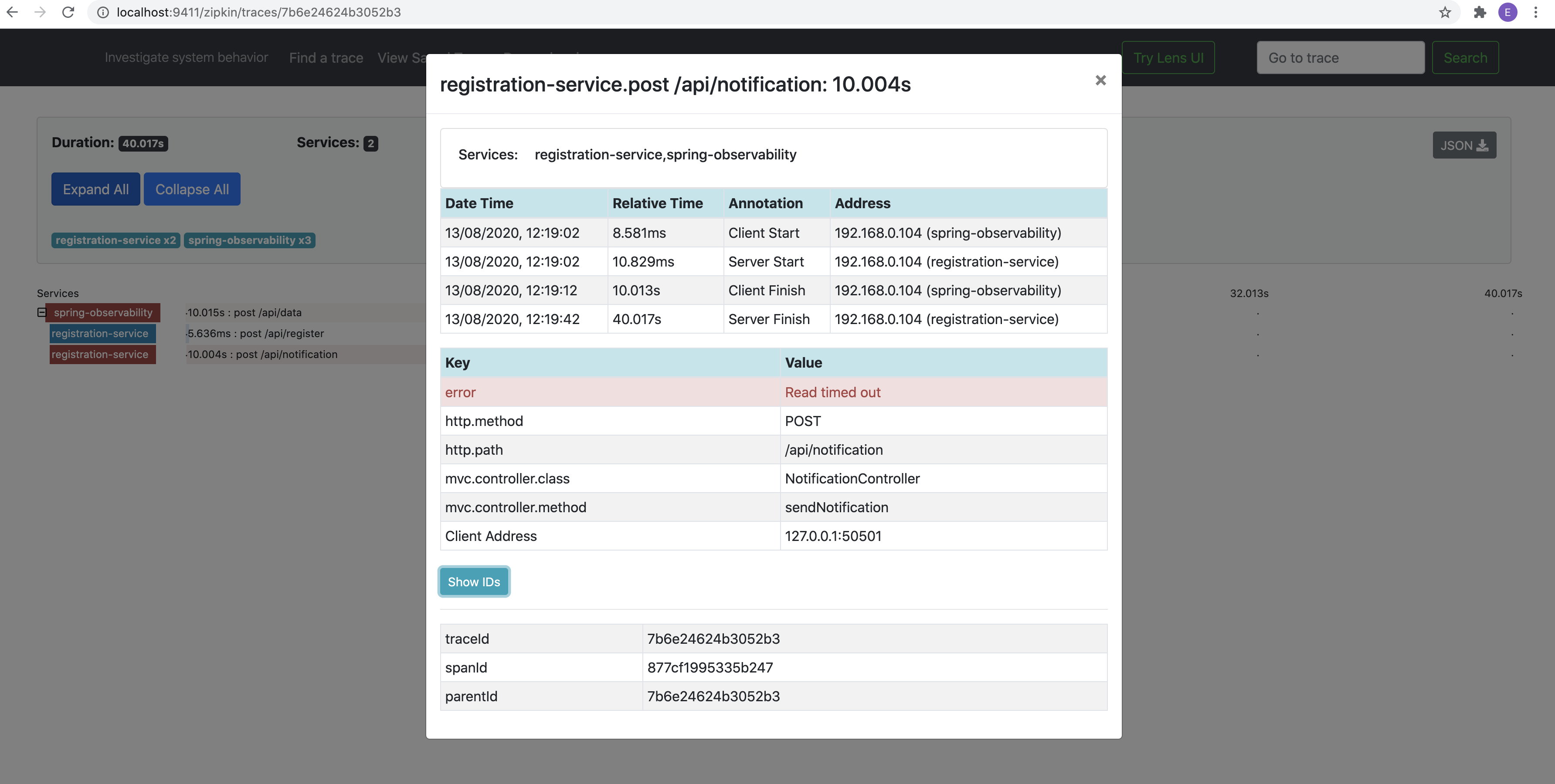This screenshot has width=1555, height=784.
Task: Open Chrome three-dot menu
Action: pos(1536,12)
